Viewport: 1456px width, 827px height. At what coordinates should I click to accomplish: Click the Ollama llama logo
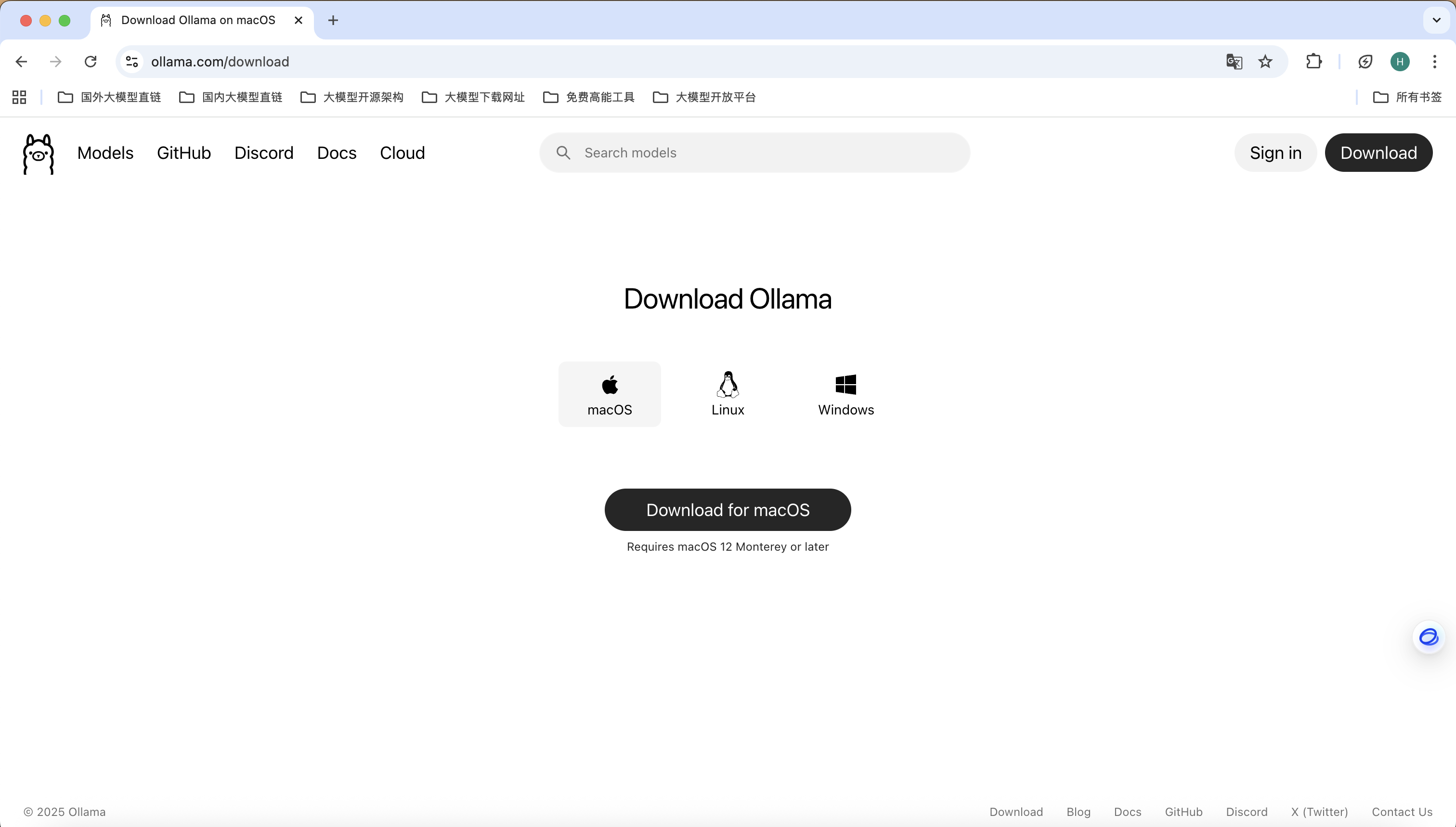38,154
